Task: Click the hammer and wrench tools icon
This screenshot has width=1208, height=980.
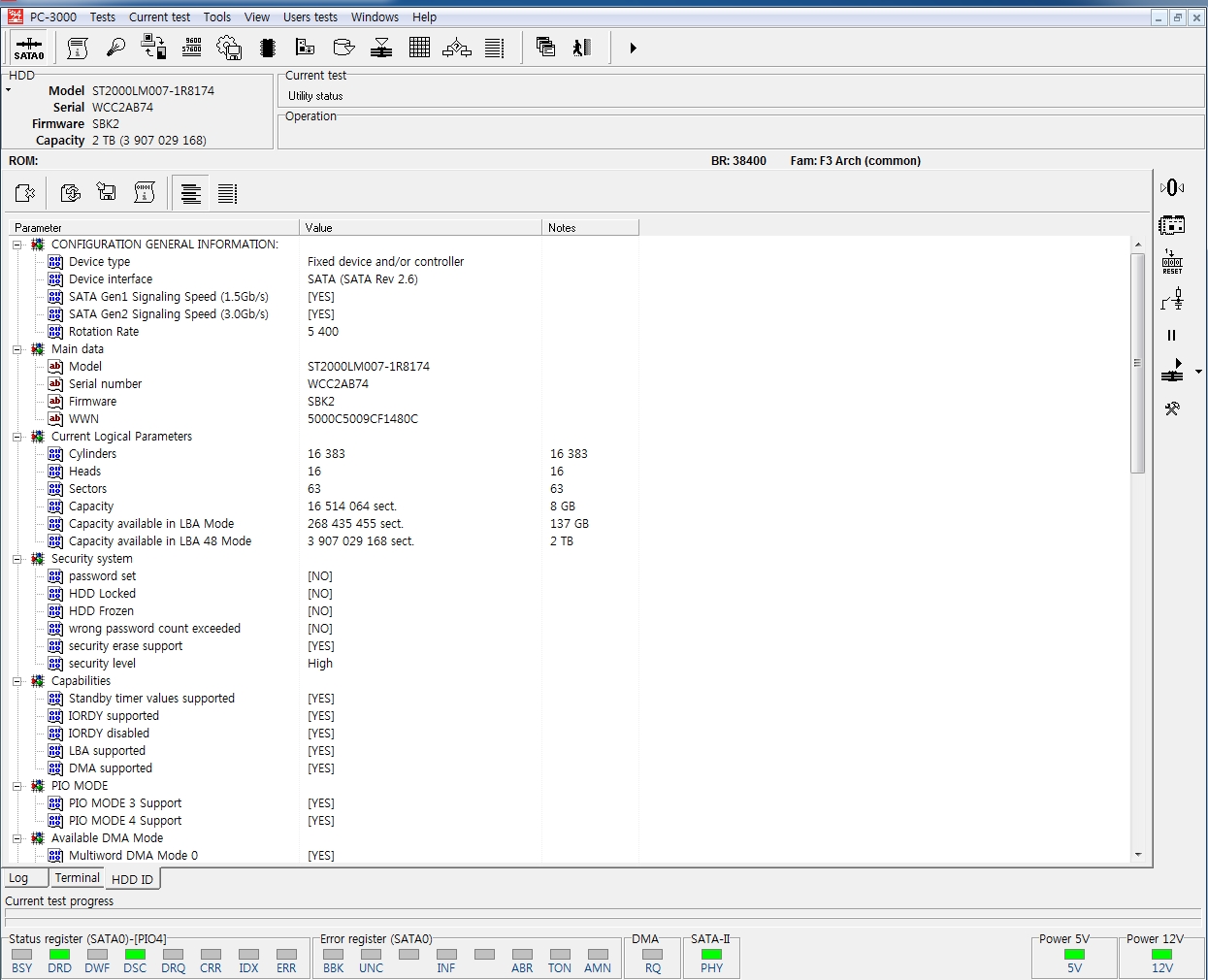Action: click(x=1172, y=408)
